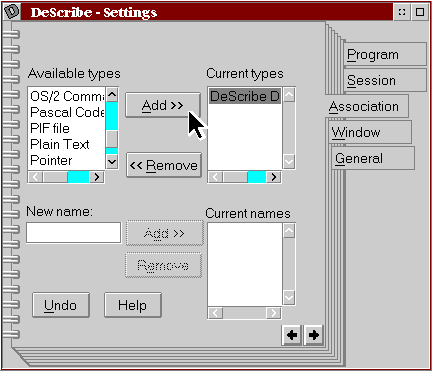The image size is (432, 371).
Task: Click right arrow of Available types horizontal scrollbar
Action: click(x=97, y=177)
